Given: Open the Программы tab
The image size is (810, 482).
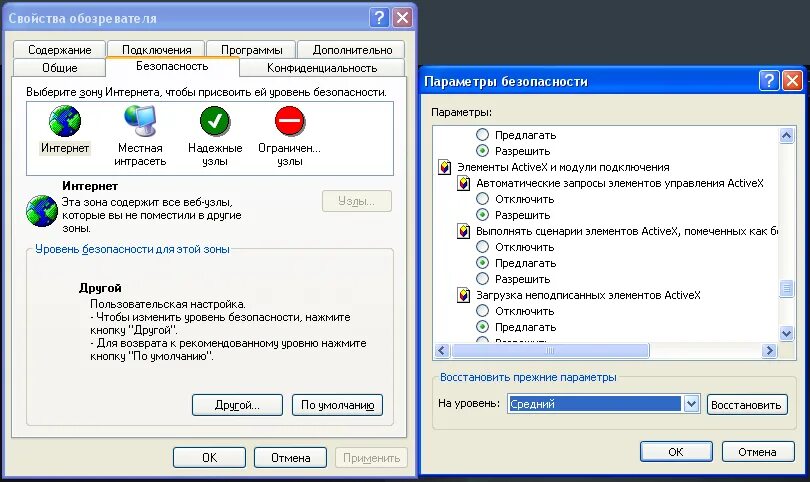Looking at the screenshot, I should point(252,50).
